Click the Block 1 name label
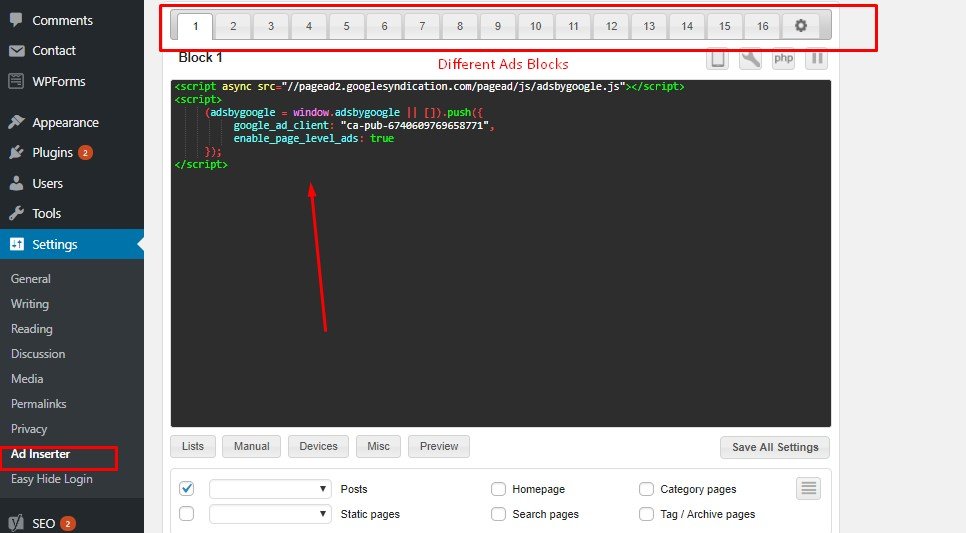 click(x=200, y=57)
